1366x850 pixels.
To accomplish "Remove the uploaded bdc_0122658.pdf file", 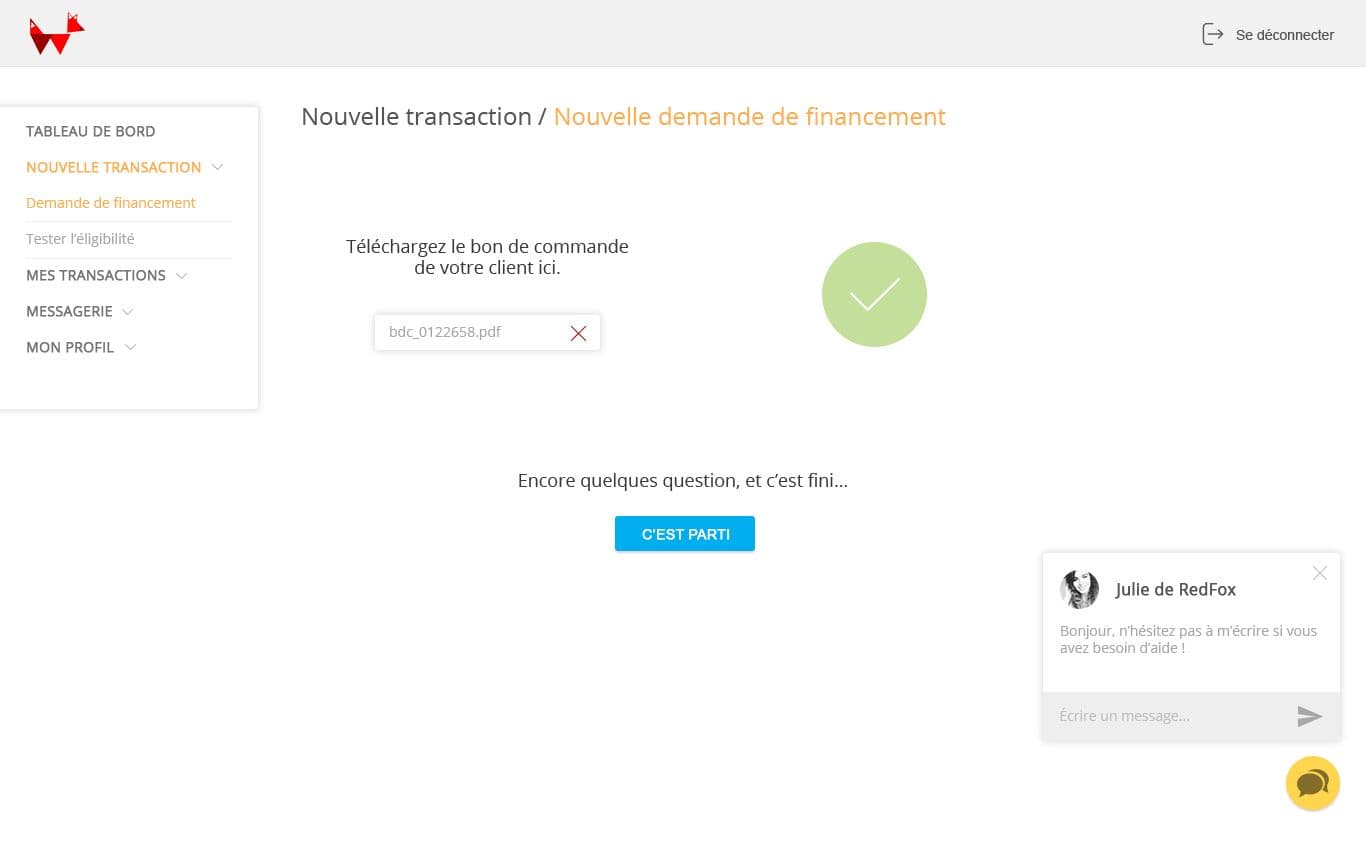I will 578,333.
